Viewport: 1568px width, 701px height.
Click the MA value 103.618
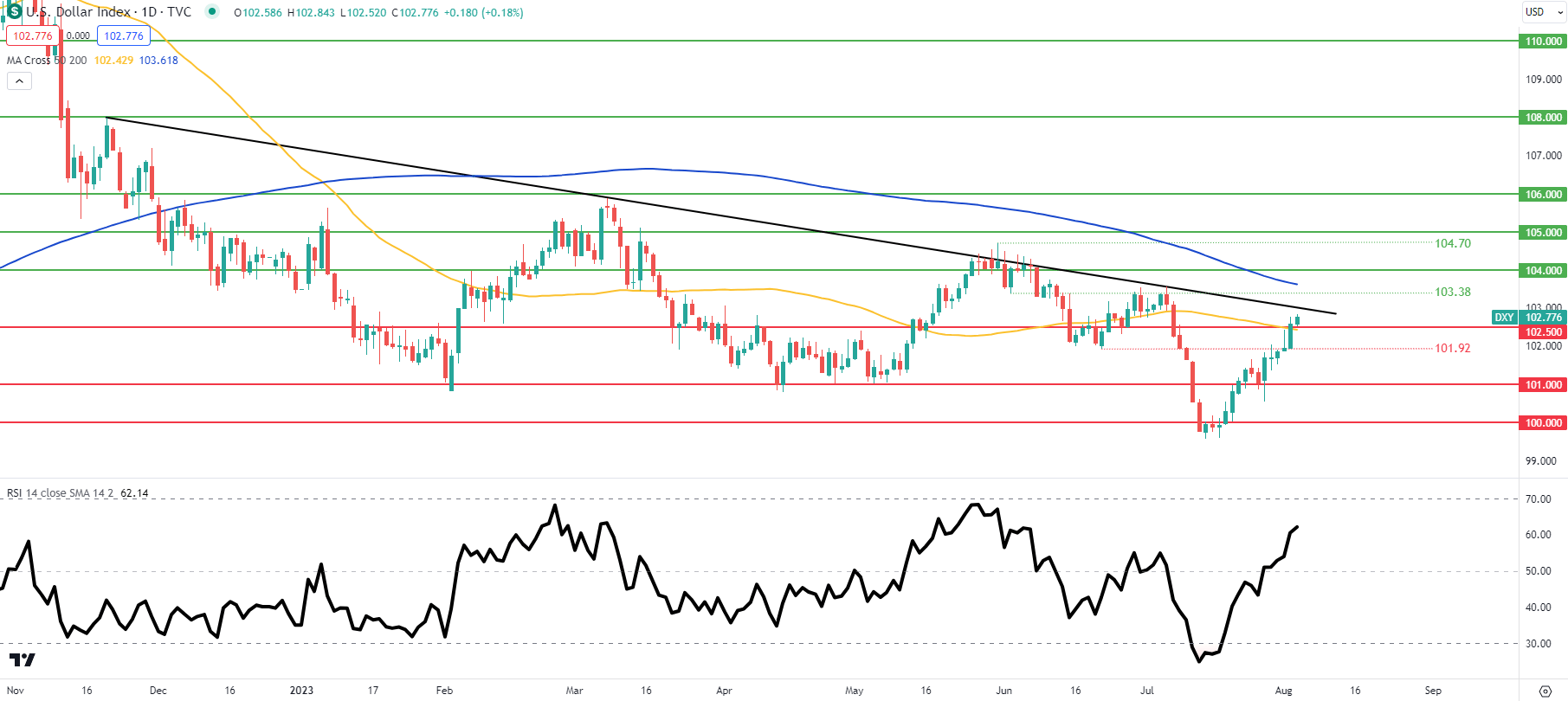click(158, 61)
